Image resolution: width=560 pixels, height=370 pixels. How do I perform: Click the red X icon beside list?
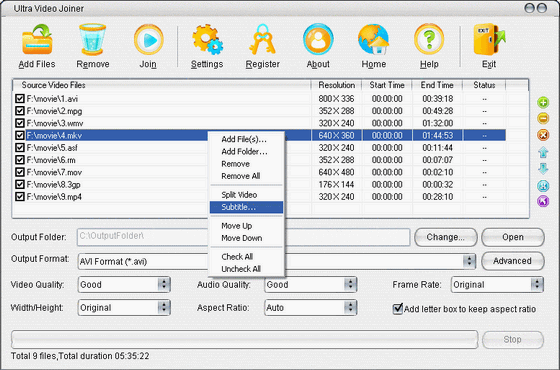tap(543, 135)
